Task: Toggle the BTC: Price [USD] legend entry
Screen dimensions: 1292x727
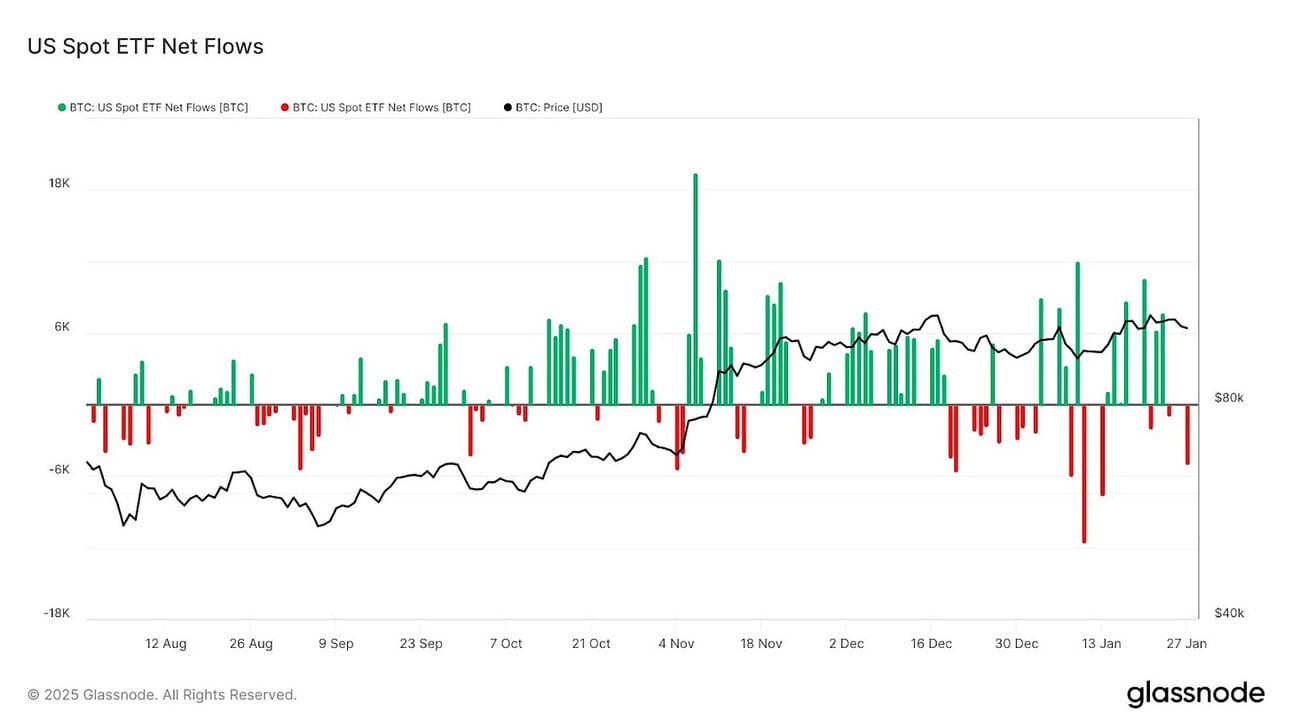Action: click(553, 107)
